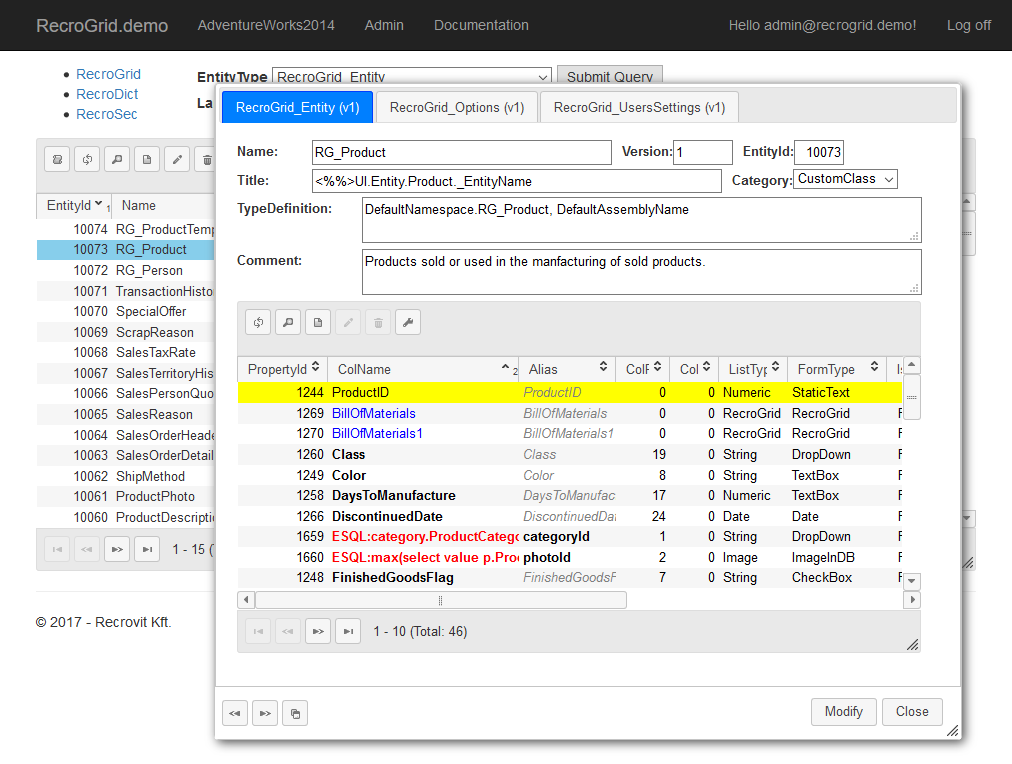This screenshot has height=764, width=1012.
Task: Open the Documentation menu in the navbar
Action: 481,25
